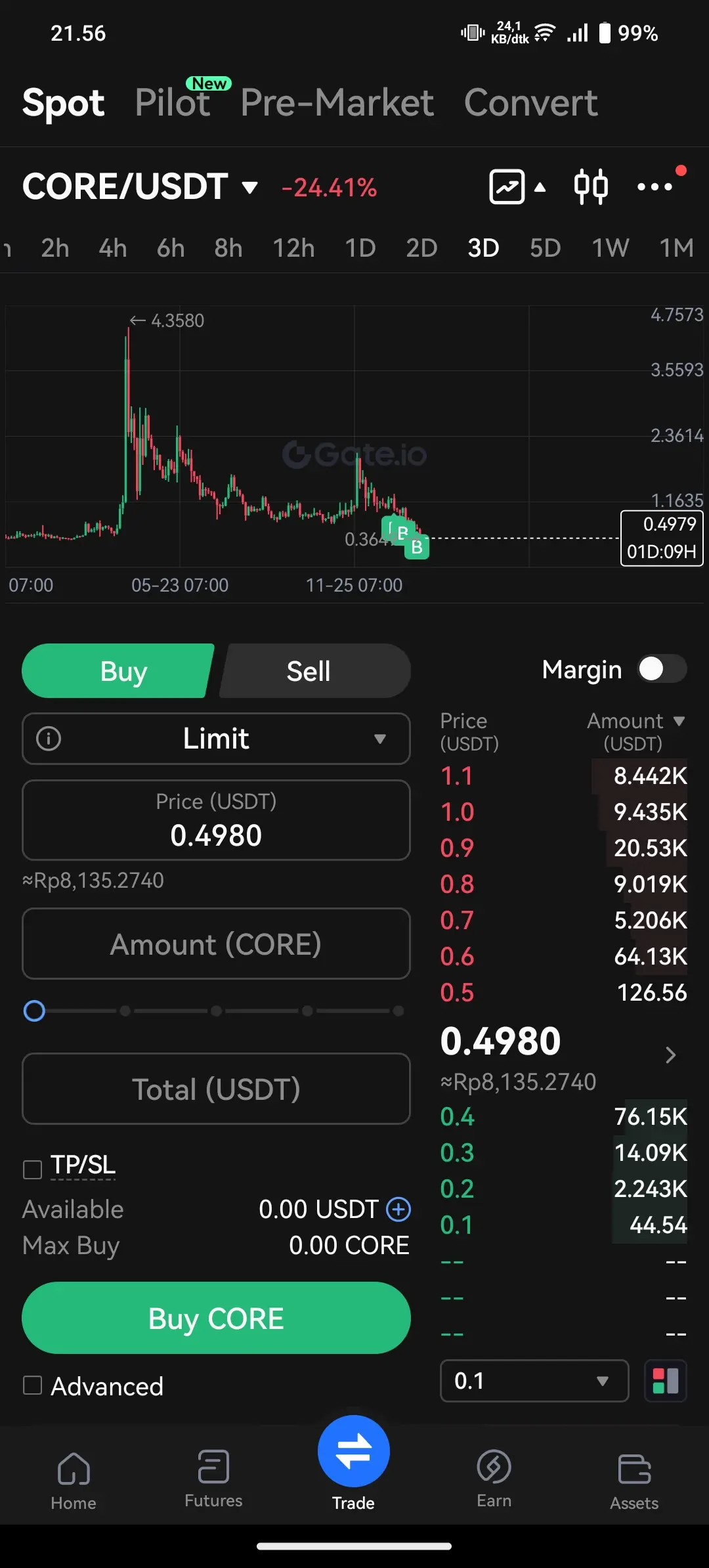Open the Futures tab icon
This screenshot has width=709, height=1568.
(213, 1466)
